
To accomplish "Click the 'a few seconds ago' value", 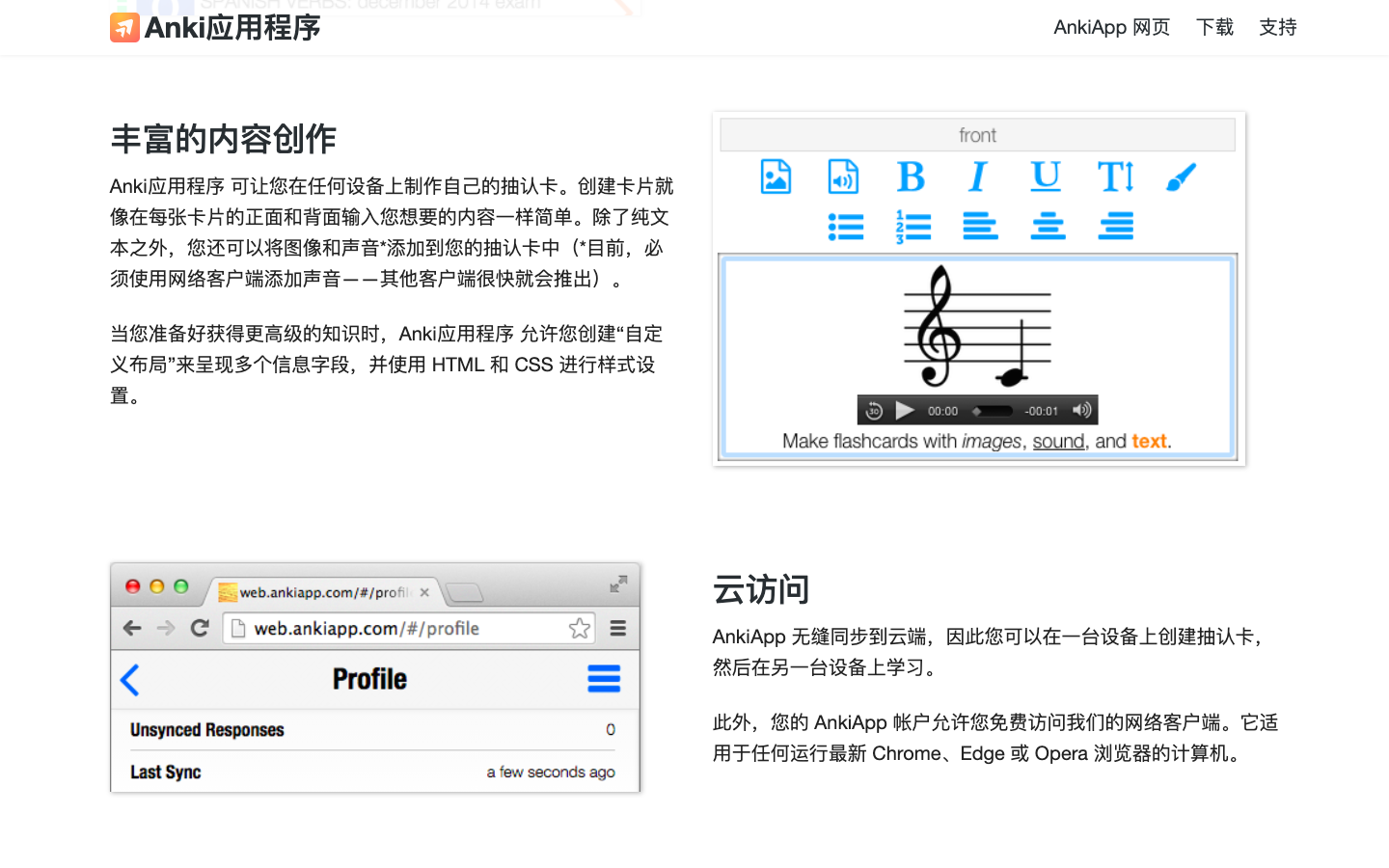I will tap(551, 773).
